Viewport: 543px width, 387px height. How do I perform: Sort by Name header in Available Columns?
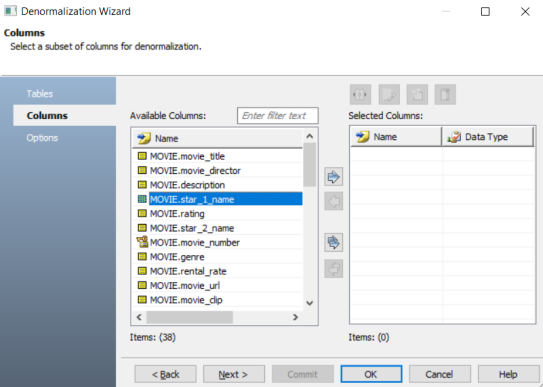click(217, 138)
